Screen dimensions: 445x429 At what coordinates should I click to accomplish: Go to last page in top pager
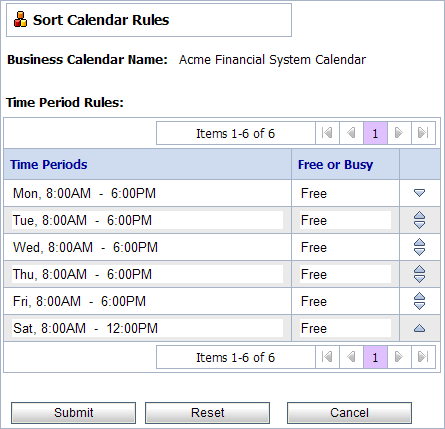click(423, 133)
